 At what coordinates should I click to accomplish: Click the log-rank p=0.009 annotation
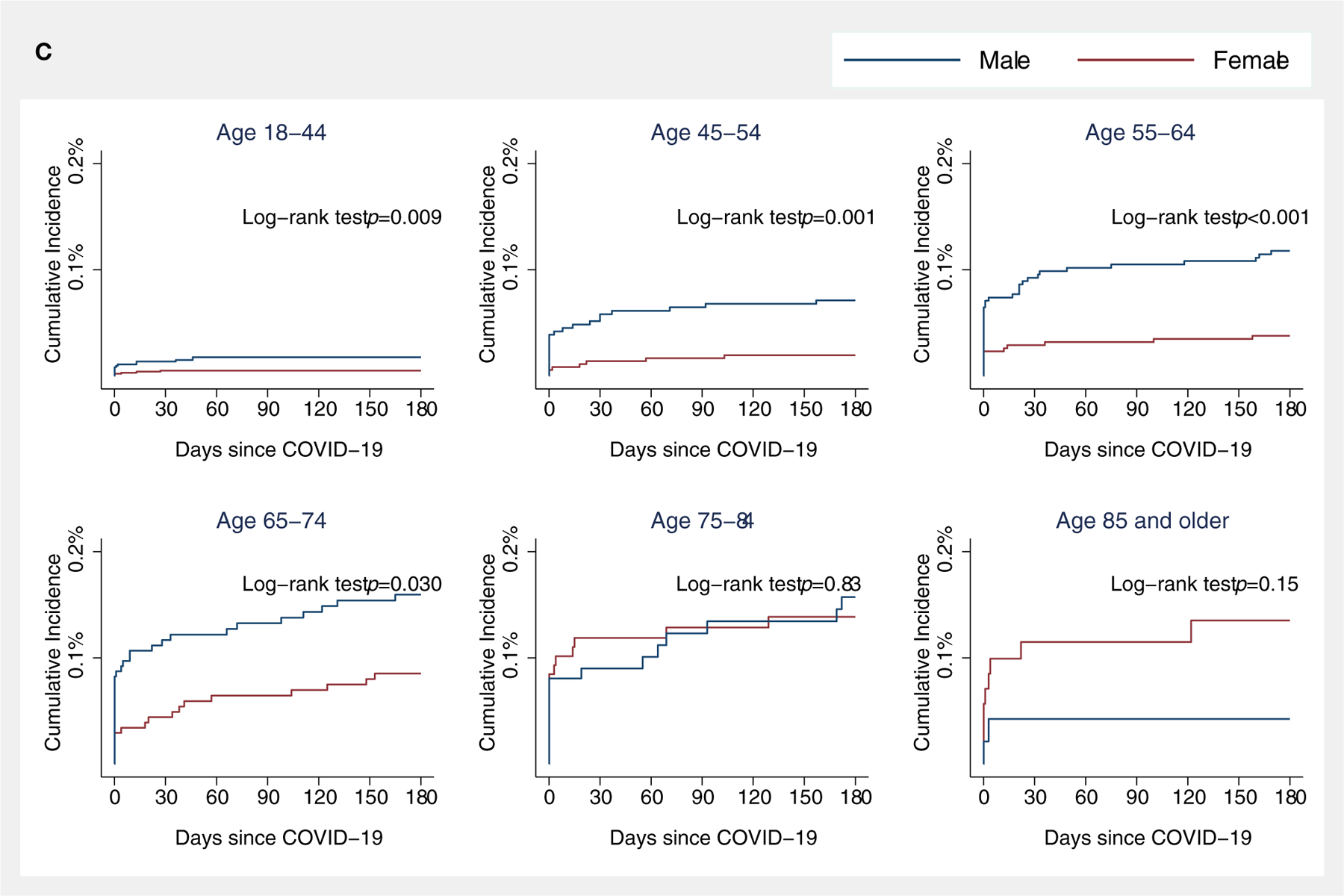click(342, 217)
